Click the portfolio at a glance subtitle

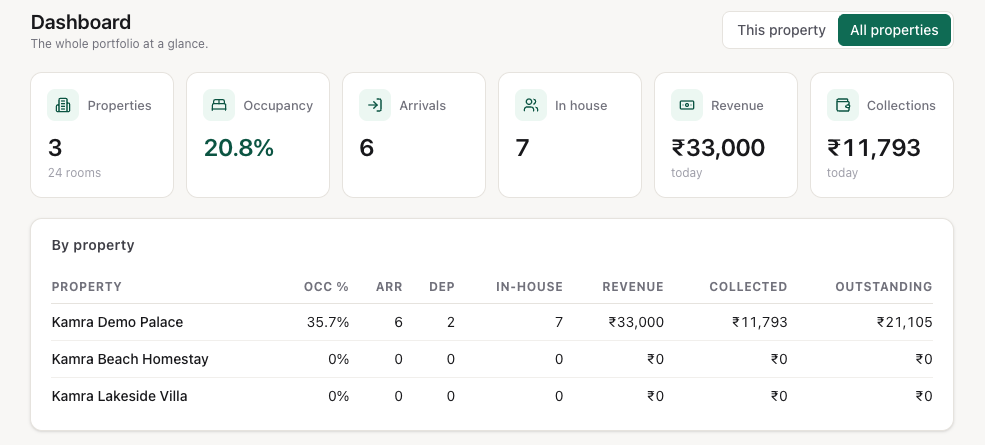coord(119,45)
